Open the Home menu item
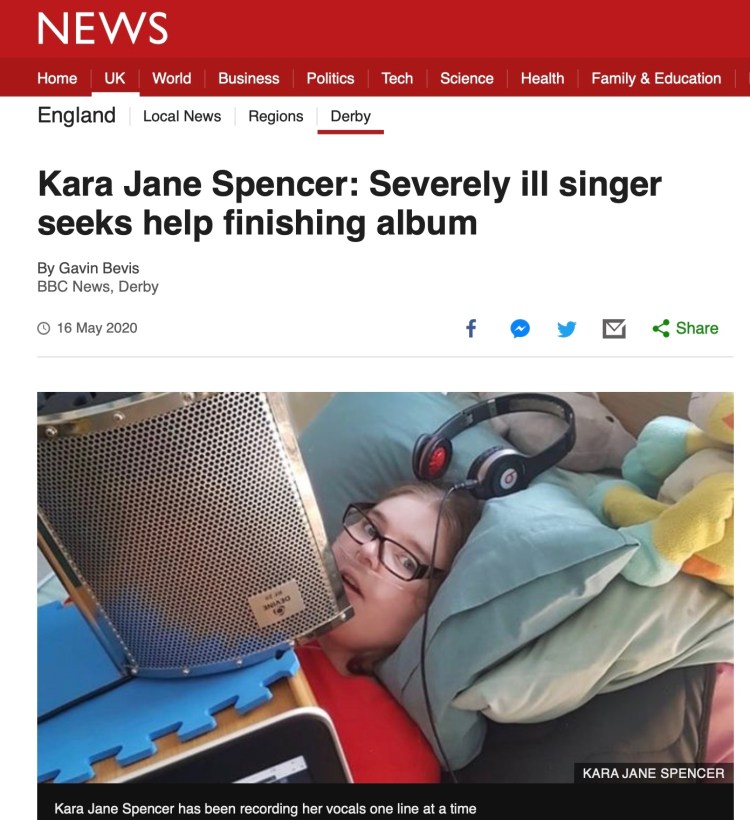 point(57,78)
